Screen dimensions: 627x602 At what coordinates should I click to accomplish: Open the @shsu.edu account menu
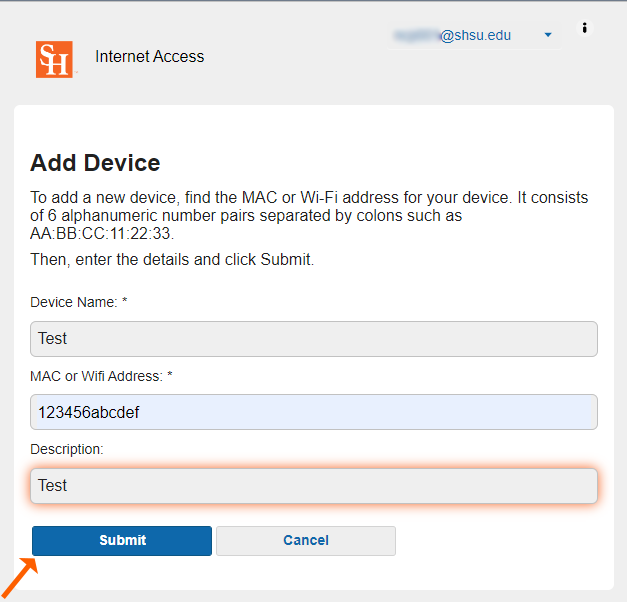click(x=475, y=35)
